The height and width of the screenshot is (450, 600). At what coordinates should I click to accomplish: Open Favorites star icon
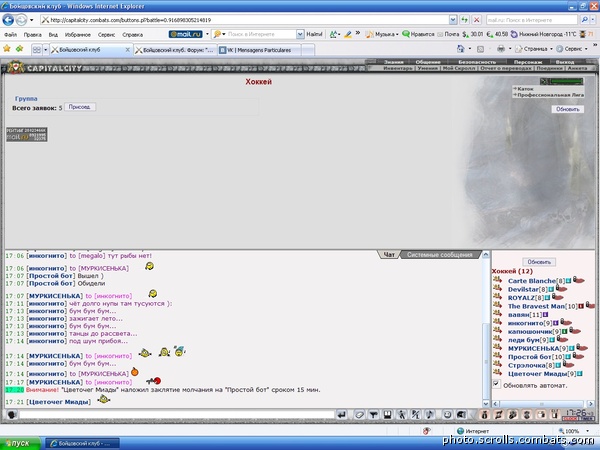click(7, 49)
